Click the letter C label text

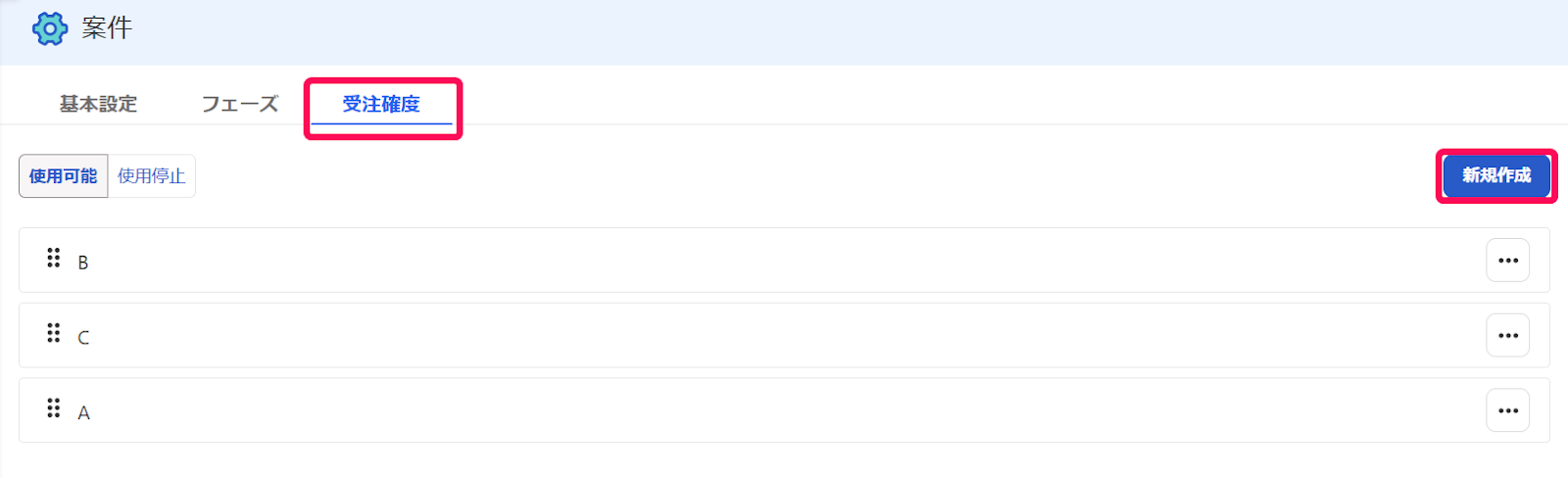pos(83,338)
